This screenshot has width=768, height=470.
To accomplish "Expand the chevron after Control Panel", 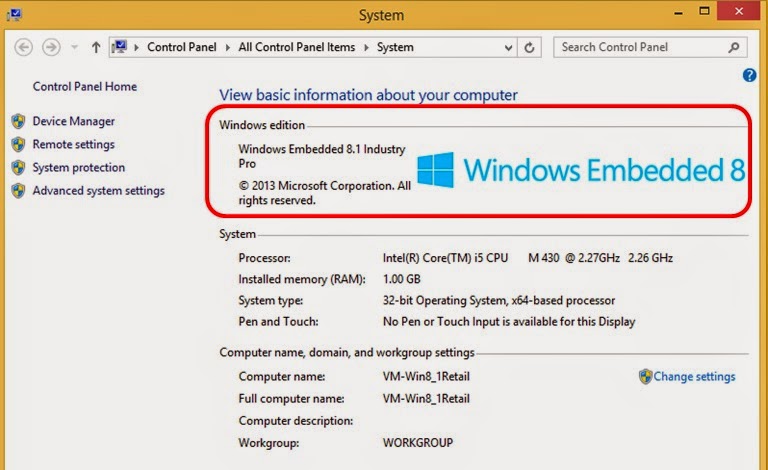I will click(x=228, y=47).
